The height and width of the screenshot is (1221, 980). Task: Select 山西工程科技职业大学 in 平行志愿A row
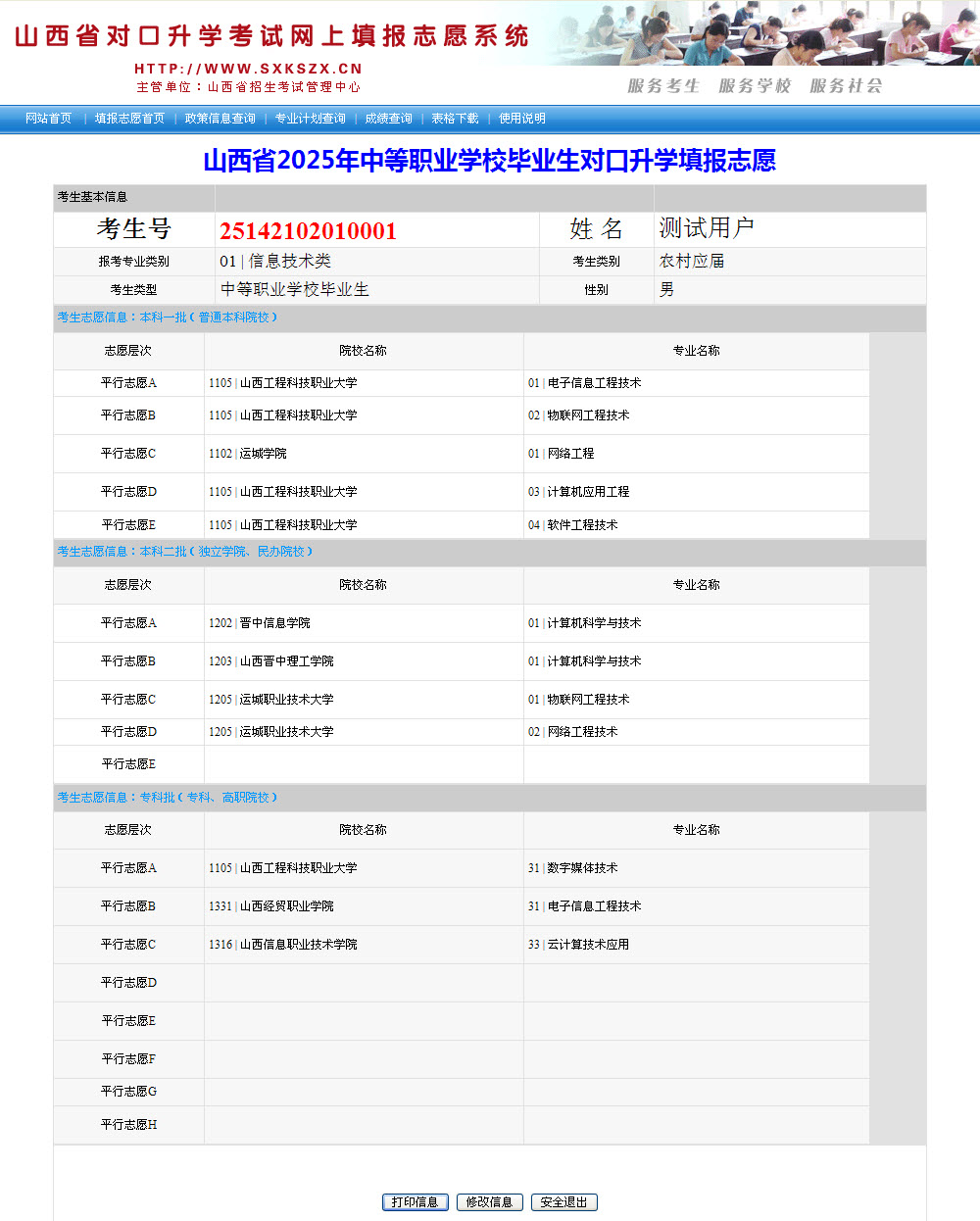tap(281, 383)
